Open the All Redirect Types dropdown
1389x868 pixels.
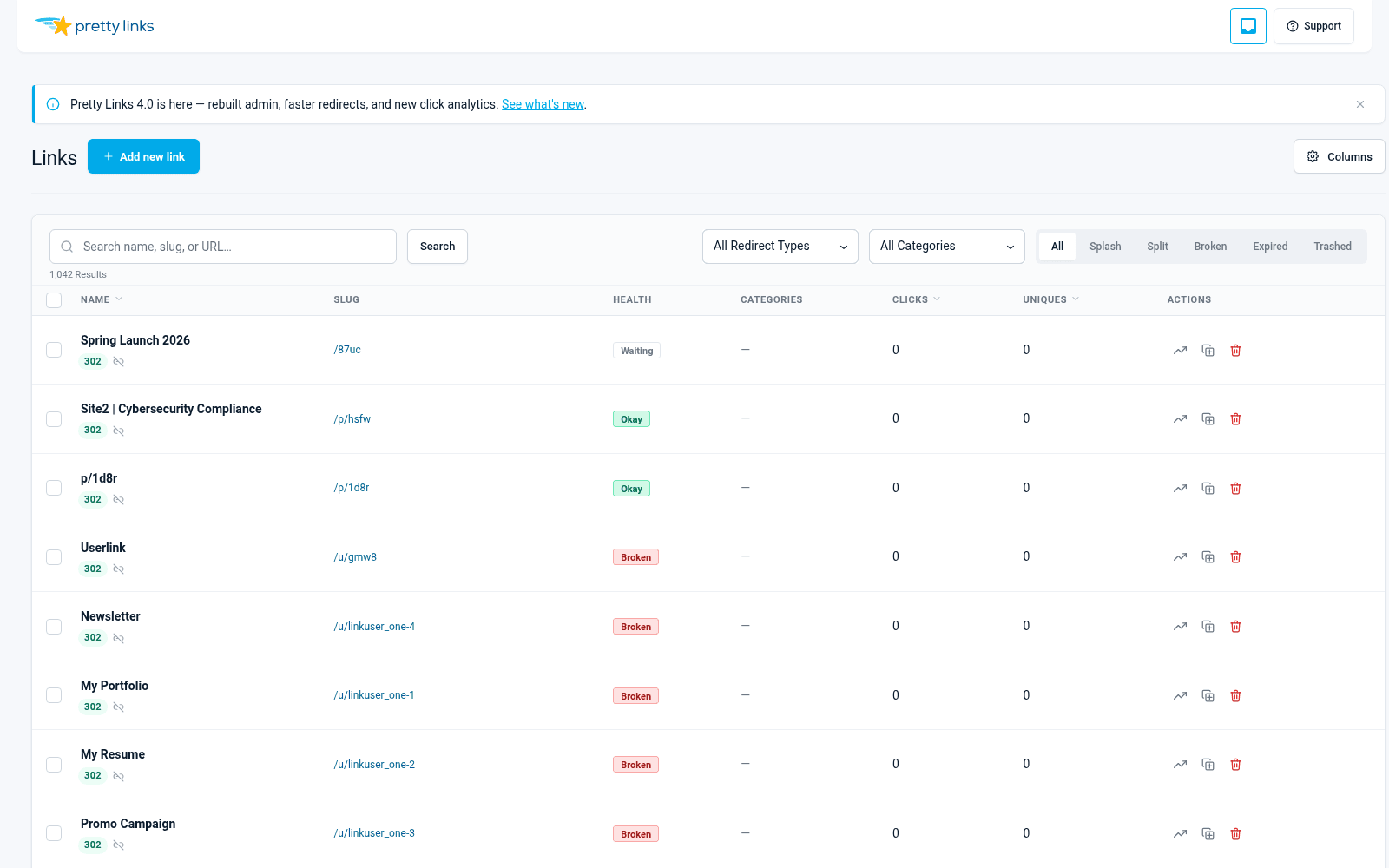coord(780,247)
